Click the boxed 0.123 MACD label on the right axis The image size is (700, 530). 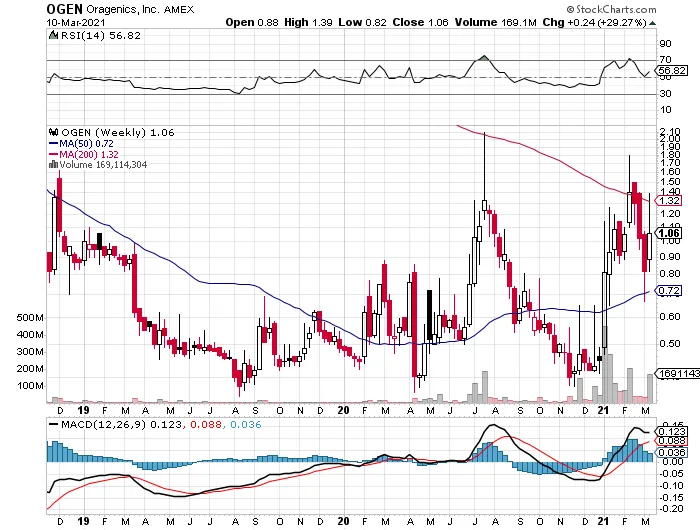[671, 432]
